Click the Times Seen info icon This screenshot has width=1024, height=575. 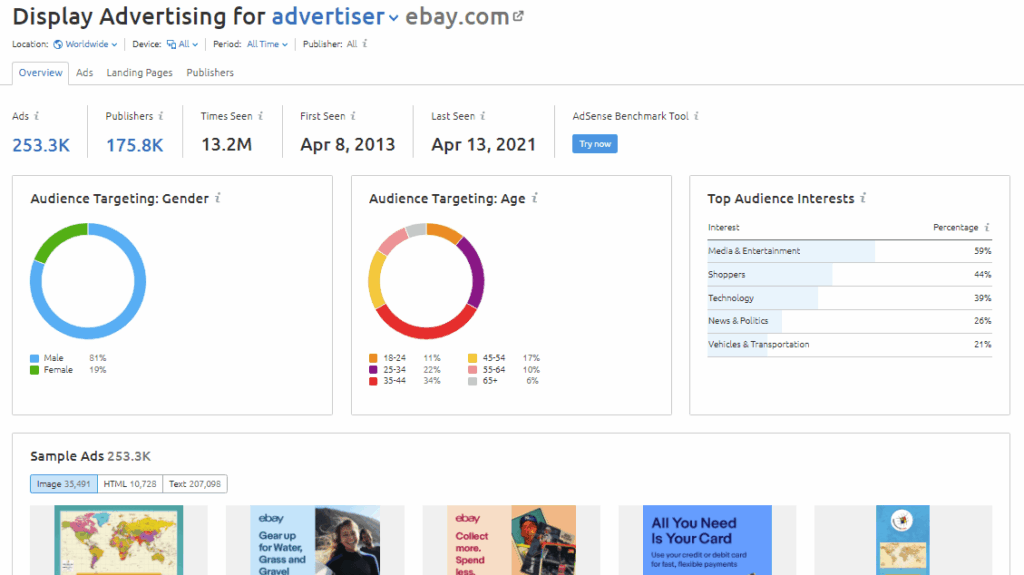tap(261, 117)
